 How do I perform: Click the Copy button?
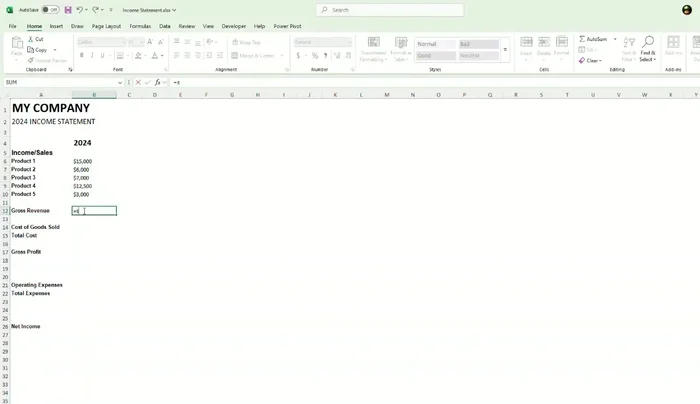[x=38, y=50]
